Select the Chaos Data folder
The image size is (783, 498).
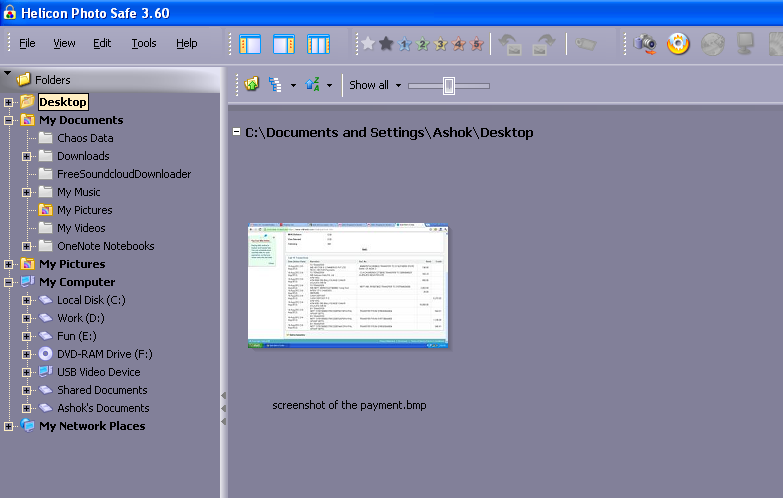point(85,138)
